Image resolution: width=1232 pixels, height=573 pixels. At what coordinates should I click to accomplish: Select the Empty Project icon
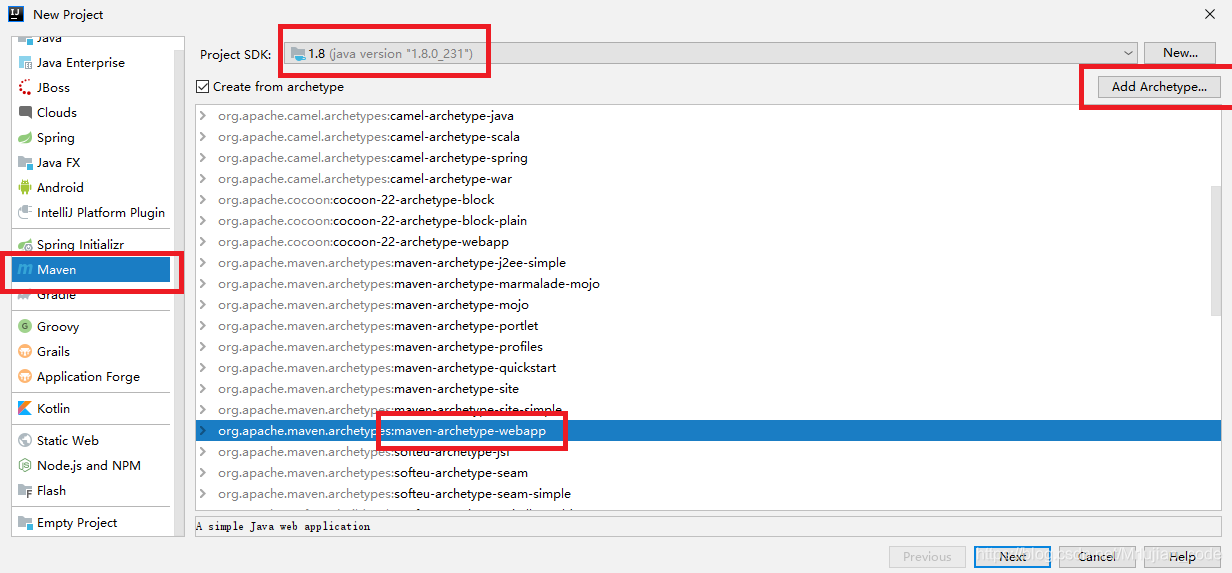pyautogui.click(x=25, y=523)
